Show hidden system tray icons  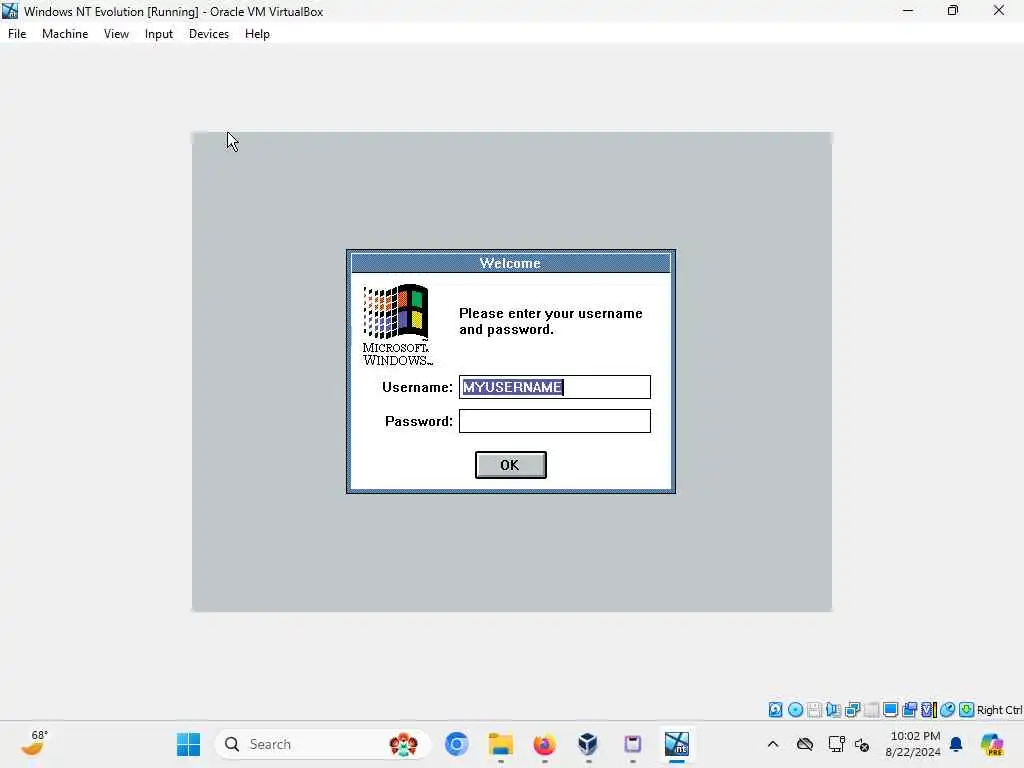773,744
